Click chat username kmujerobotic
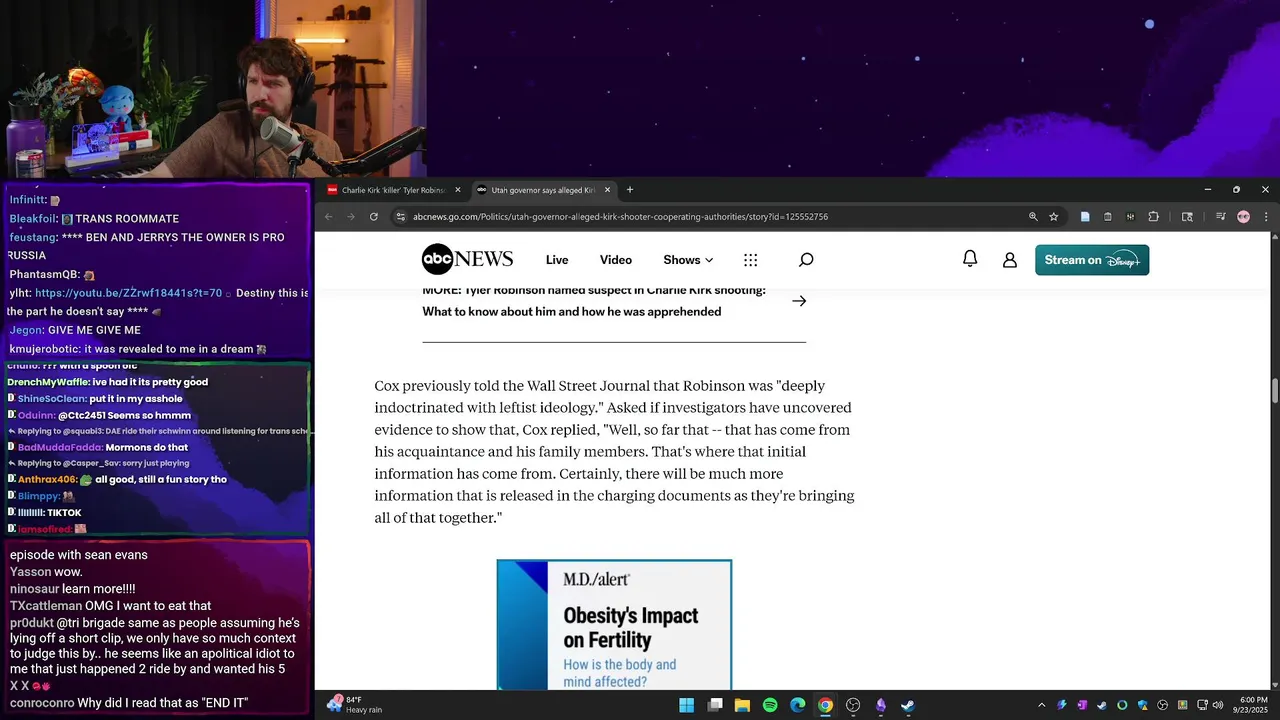 (45, 349)
